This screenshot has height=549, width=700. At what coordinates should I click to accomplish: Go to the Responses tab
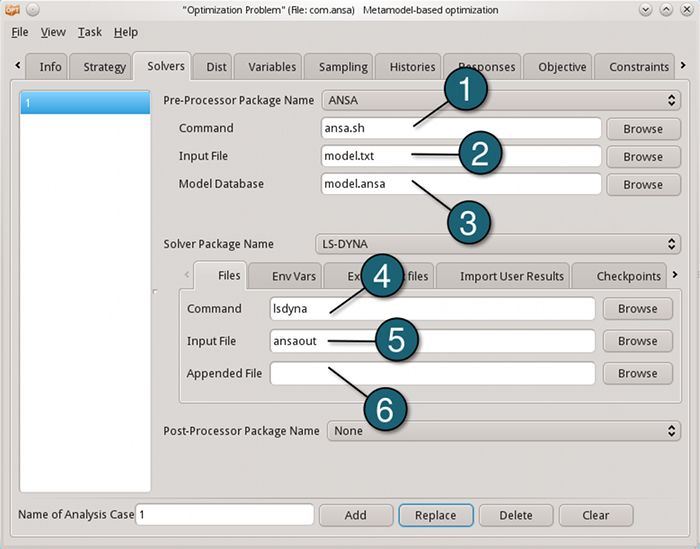pos(482,67)
